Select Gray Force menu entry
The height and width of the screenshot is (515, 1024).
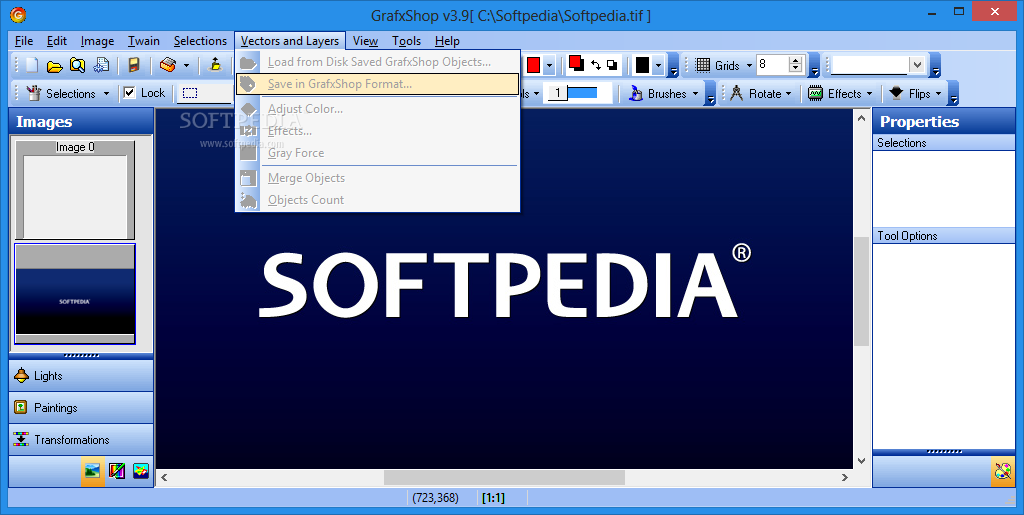coord(377,153)
